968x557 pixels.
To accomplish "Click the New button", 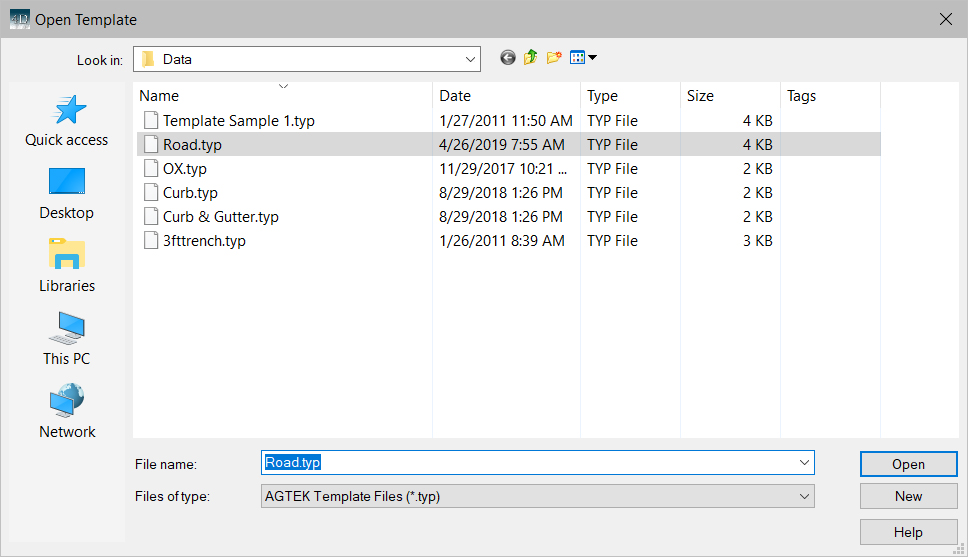I will coord(908,496).
